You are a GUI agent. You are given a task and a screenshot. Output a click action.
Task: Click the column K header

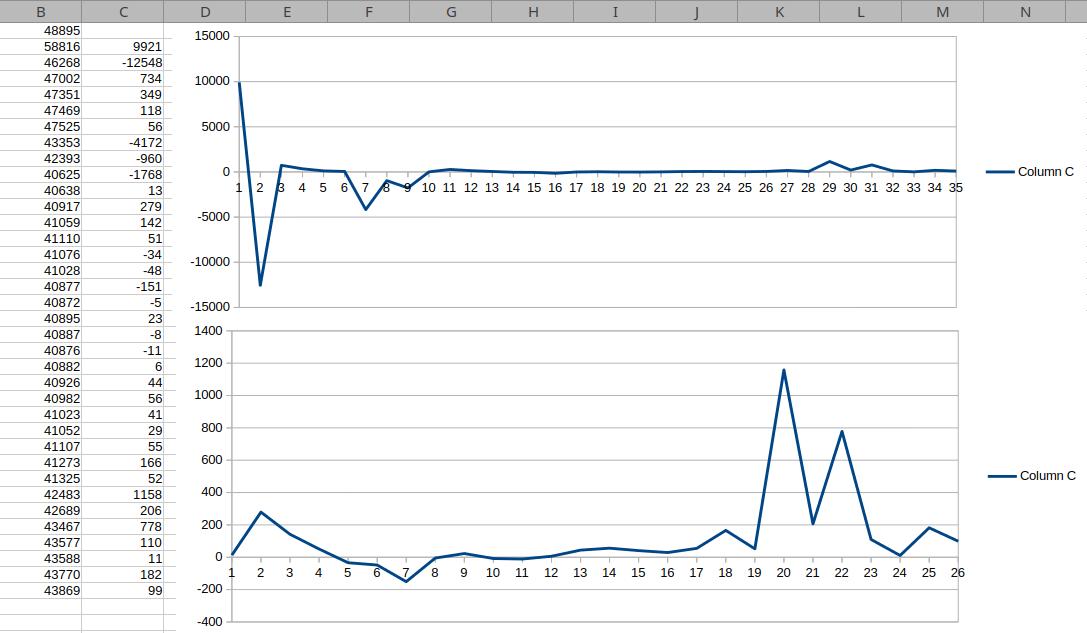[x=779, y=12]
